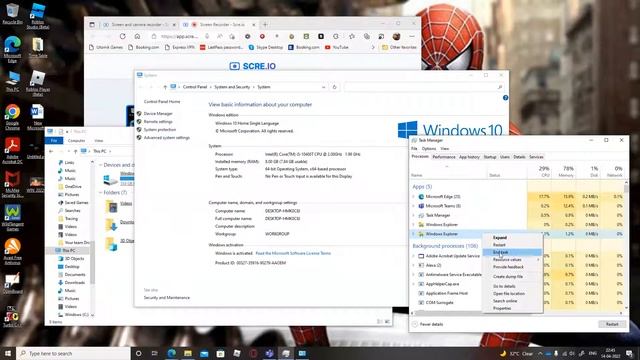Open System protection link
This screenshot has height=360, width=640.
coord(160,129)
